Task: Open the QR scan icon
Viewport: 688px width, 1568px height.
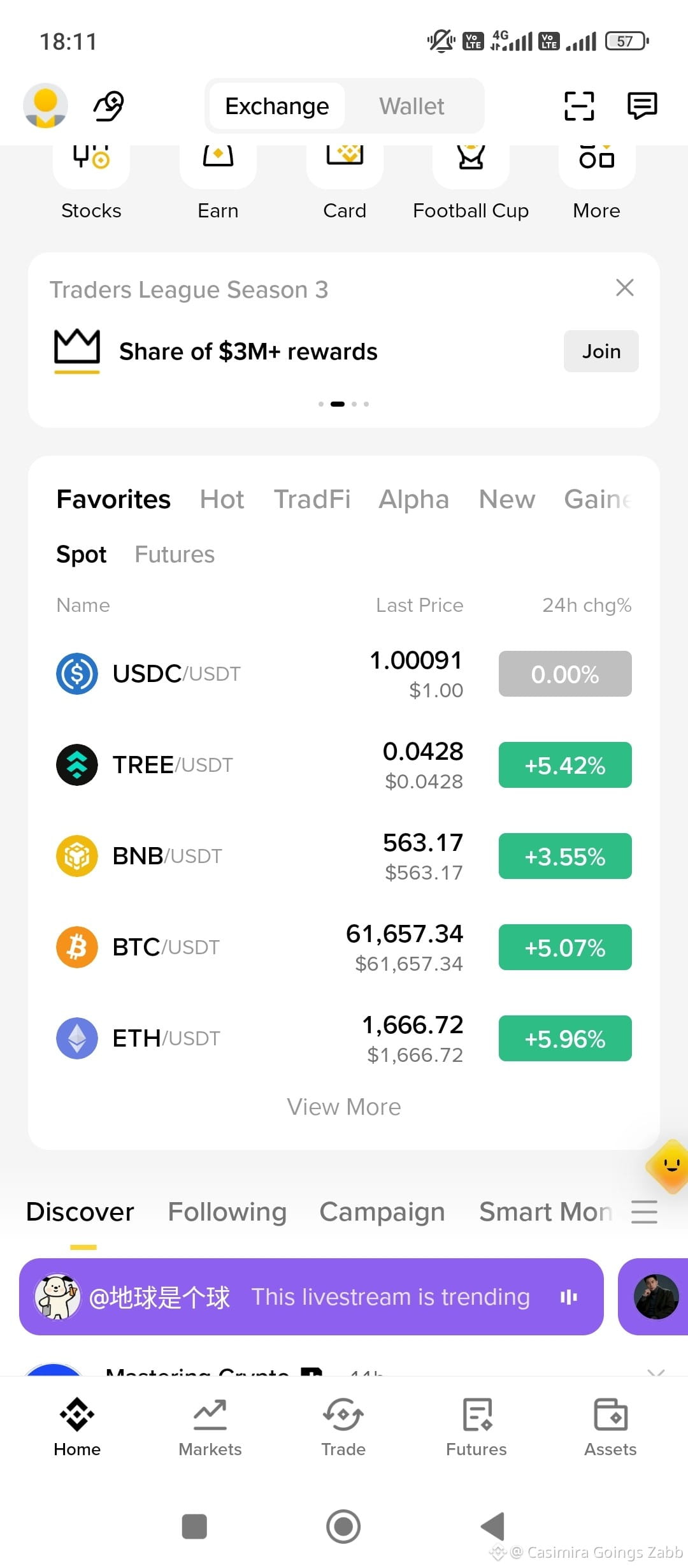Action: tap(579, 106)
